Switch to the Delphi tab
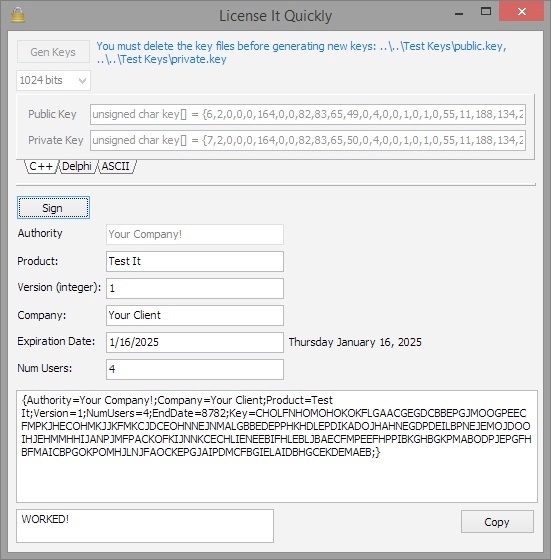The width and height of the screenshot is (551, 560). pyautogui.click(x=76, y=166)
